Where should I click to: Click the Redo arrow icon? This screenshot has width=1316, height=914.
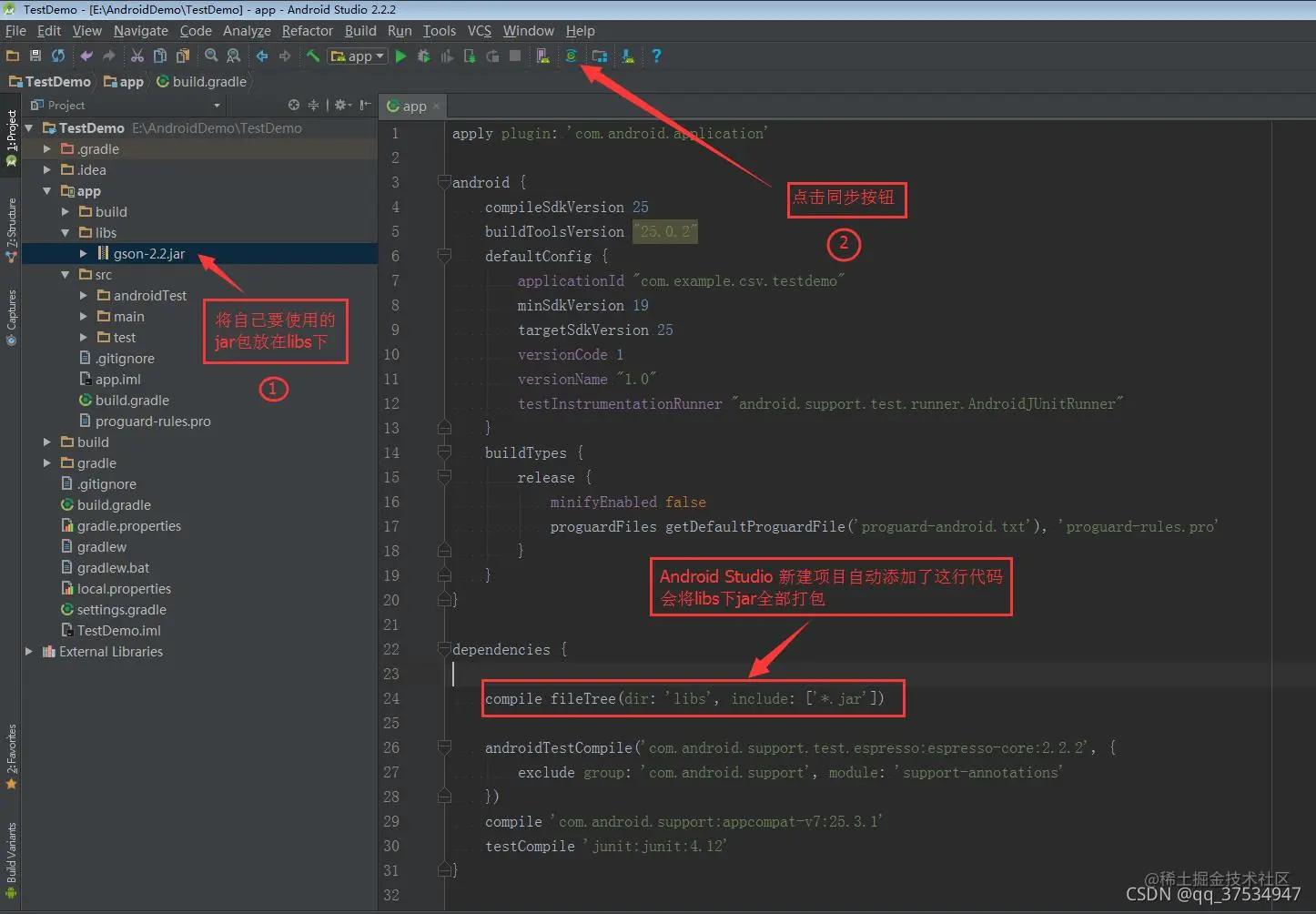tap(109, 56)
